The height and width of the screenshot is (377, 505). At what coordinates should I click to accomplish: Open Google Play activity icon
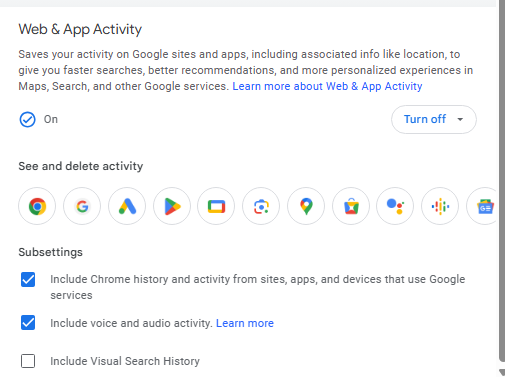tap(172, 206)
